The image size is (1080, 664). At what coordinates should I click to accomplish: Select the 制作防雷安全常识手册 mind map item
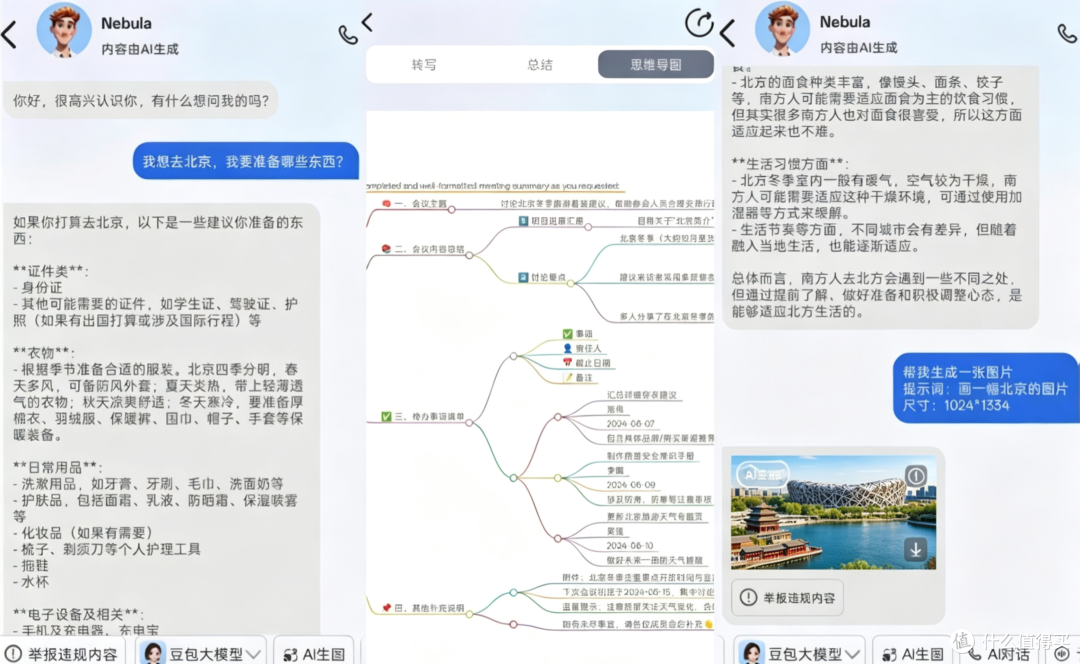[650, 455]
